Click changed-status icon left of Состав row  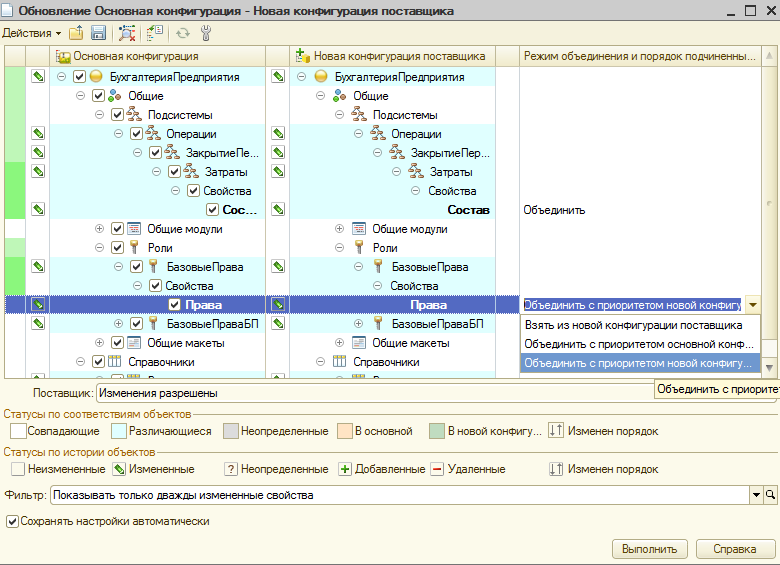click(x=38, y=209)
